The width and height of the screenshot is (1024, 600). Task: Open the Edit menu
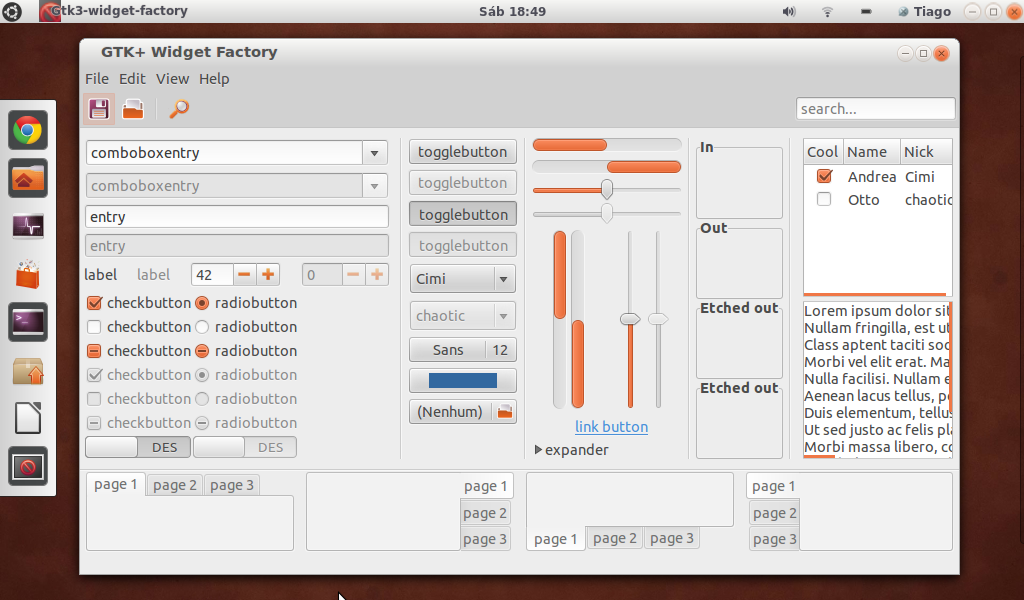(132, 79)
